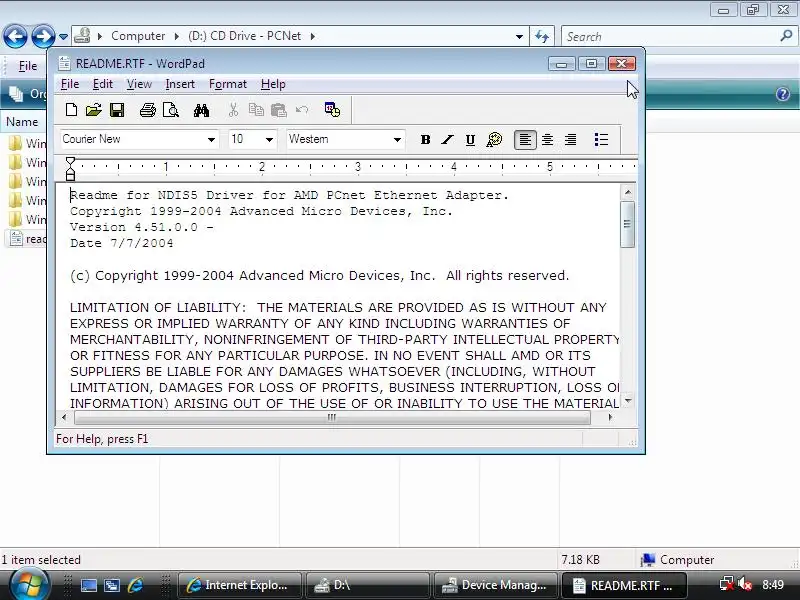This screenshot has height=600, width=800.
Task: Switch to Internet Explorer taskbar button
Action: [x=239, y=585]
